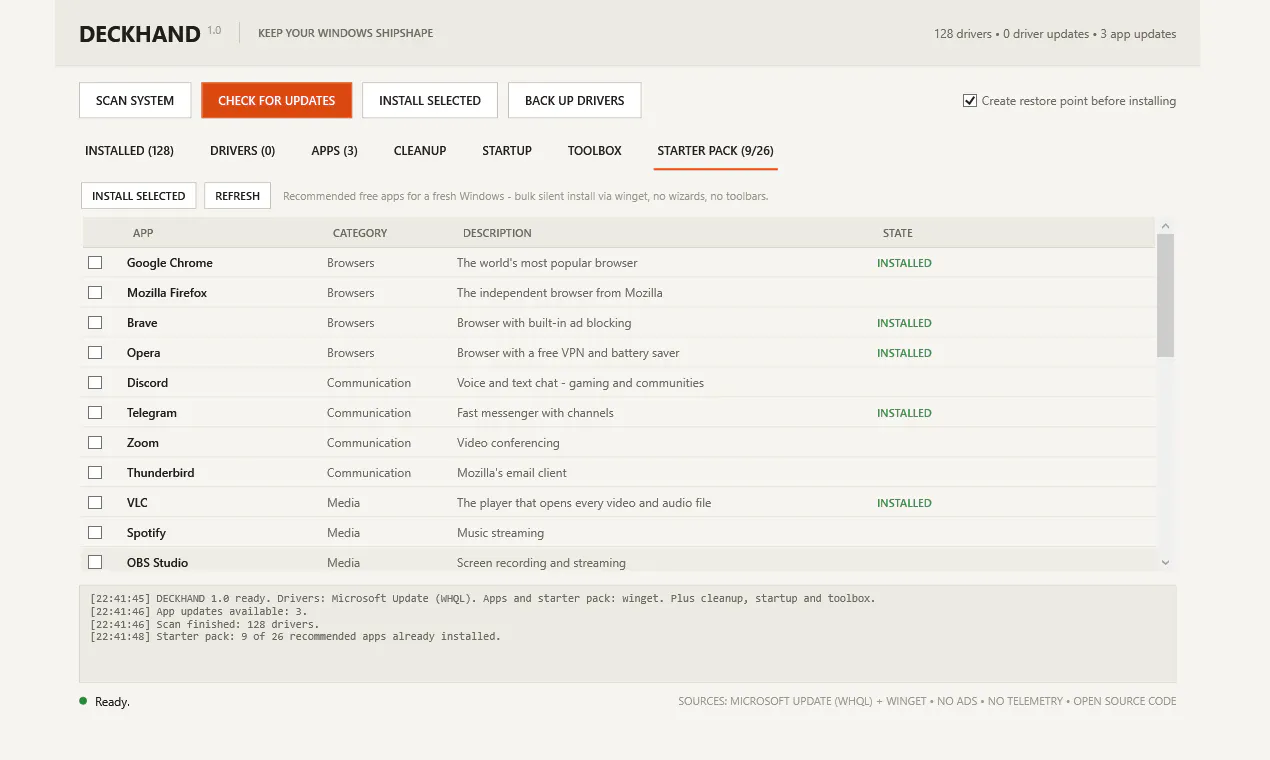
Task: Toggle Create restore point before installing
Action: 1069,101
